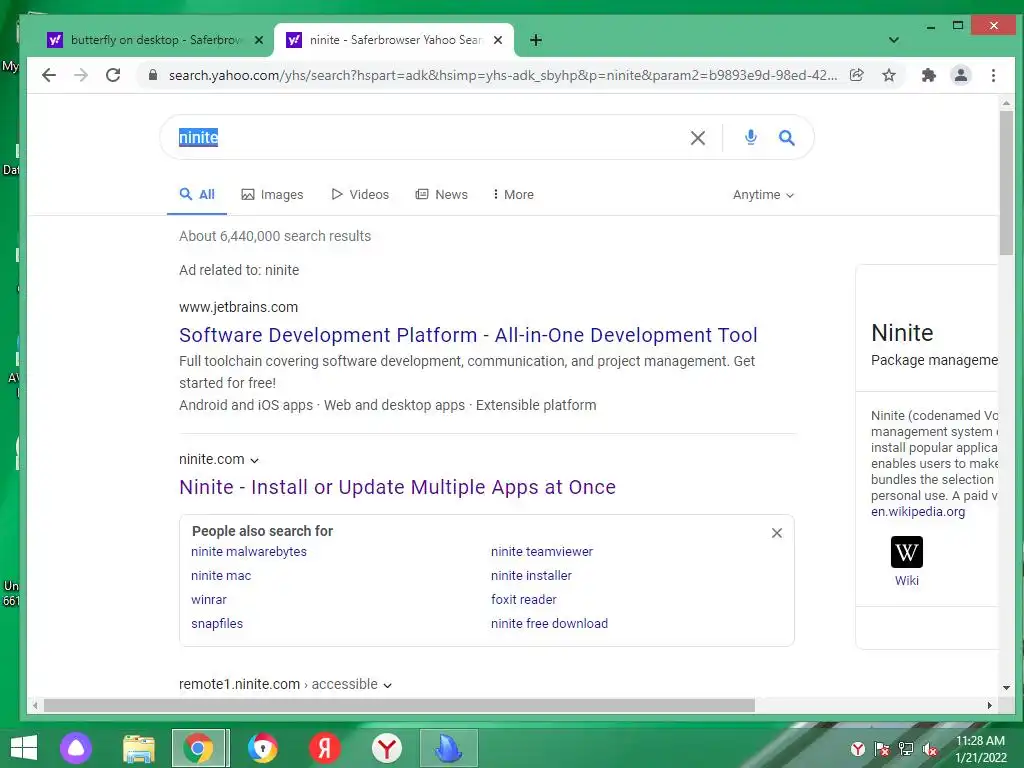
Task: Click the Wikipedia W icon
Action: click(906, 552)
